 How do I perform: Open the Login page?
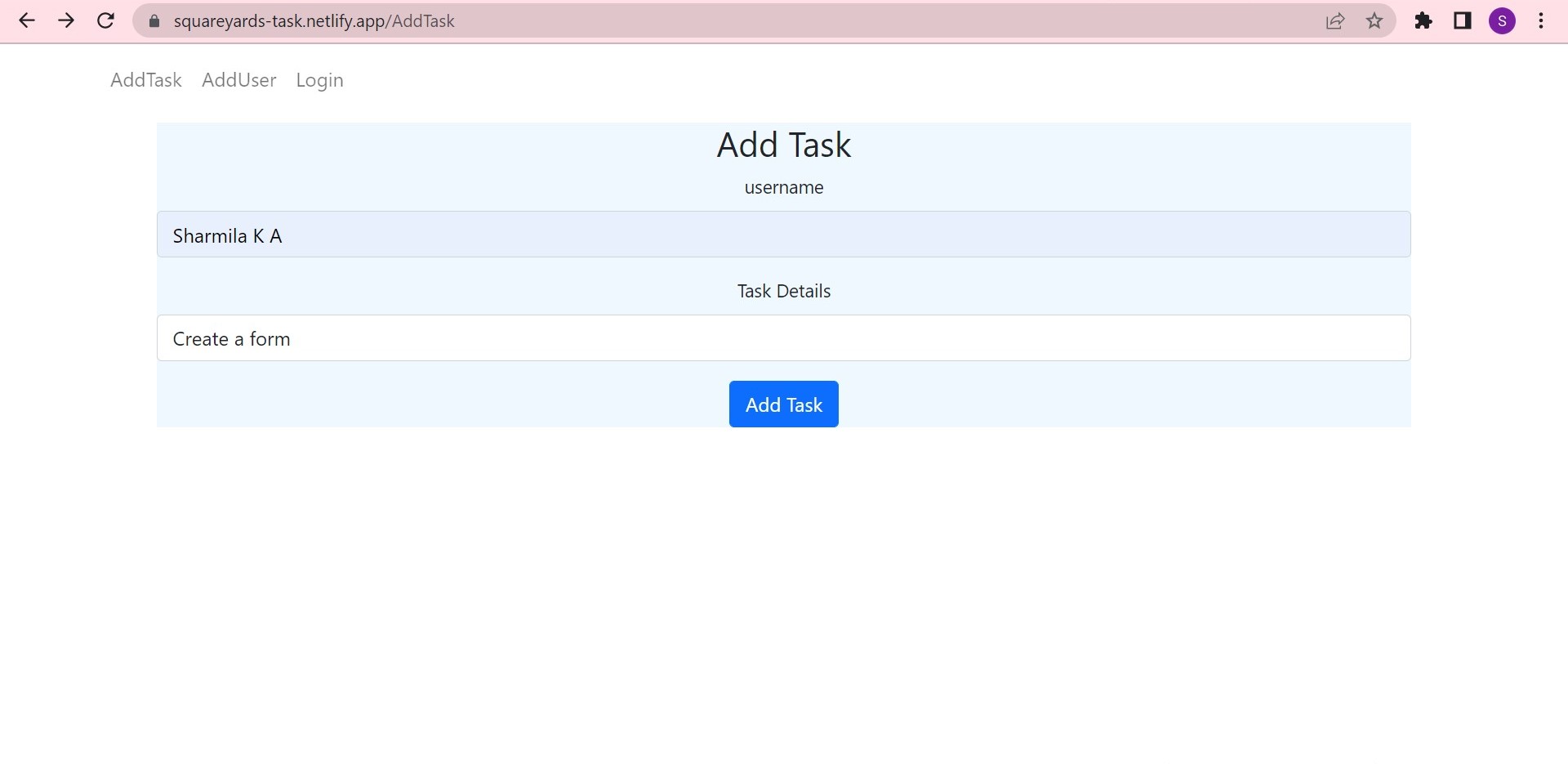click(319, 80)
